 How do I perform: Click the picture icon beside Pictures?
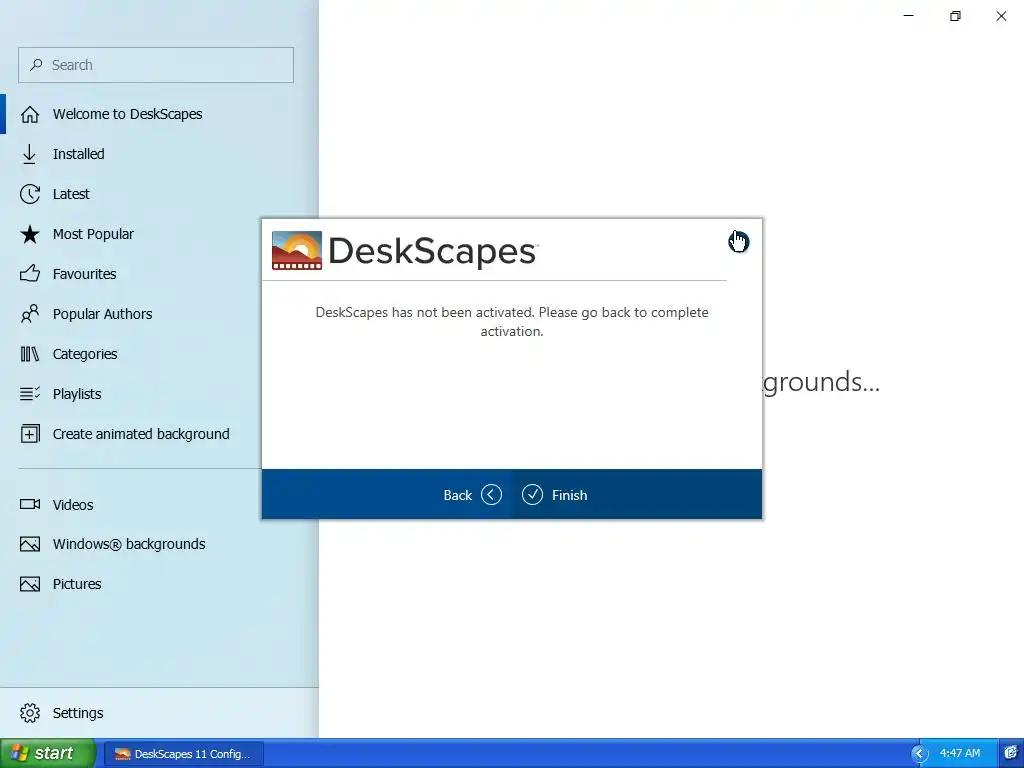[x=29, y=584]
